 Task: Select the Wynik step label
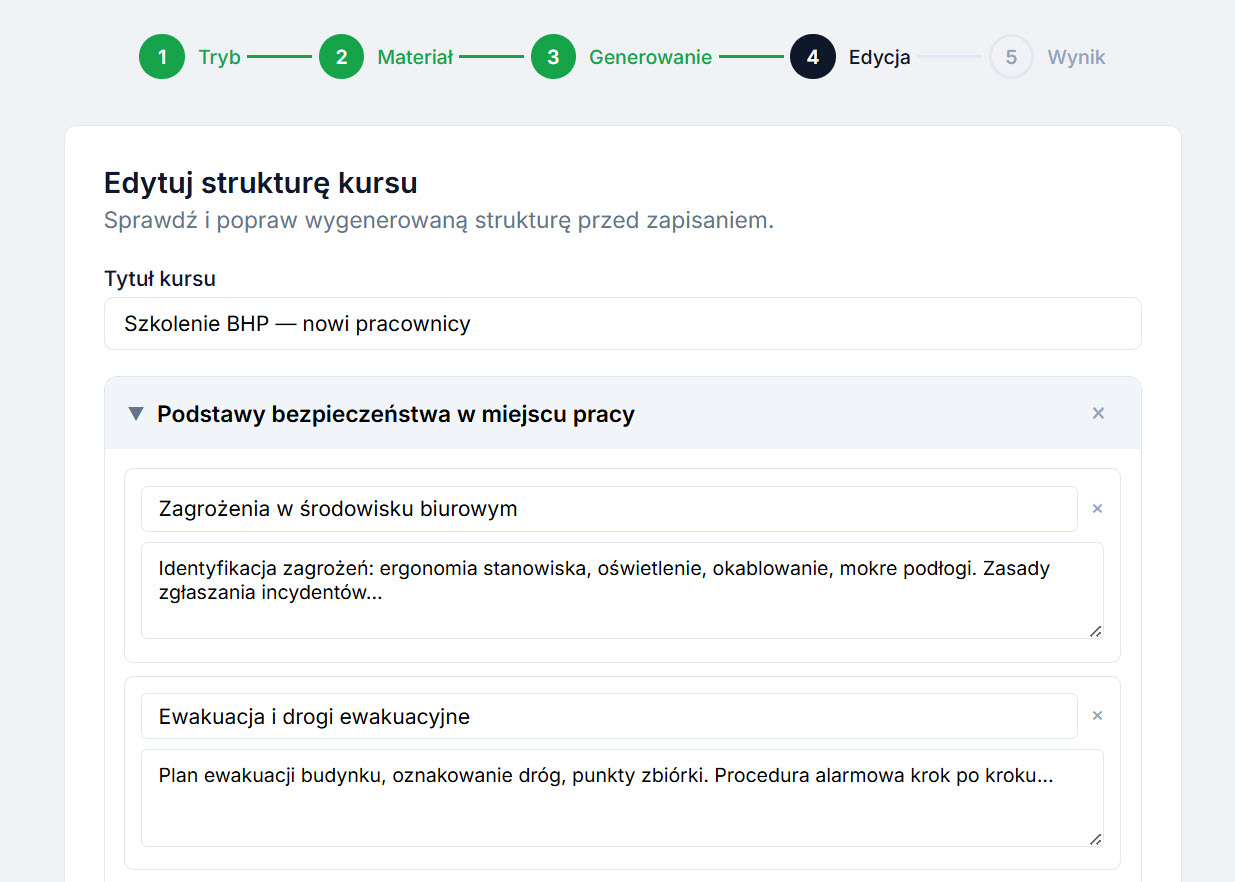(1076, 57)
